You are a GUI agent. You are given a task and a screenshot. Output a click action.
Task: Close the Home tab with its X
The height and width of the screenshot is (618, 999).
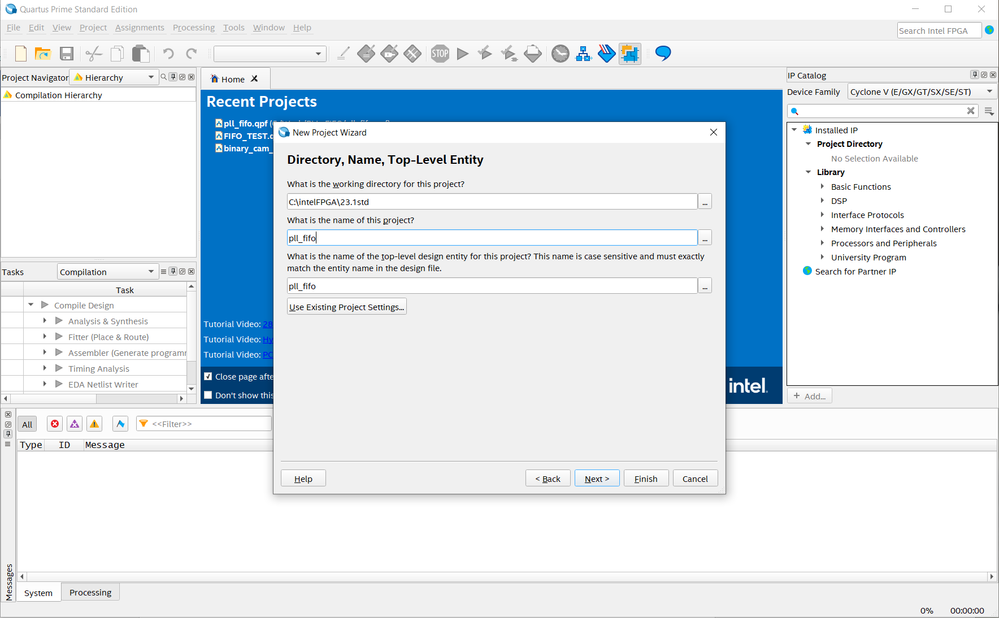coord(254,79)
